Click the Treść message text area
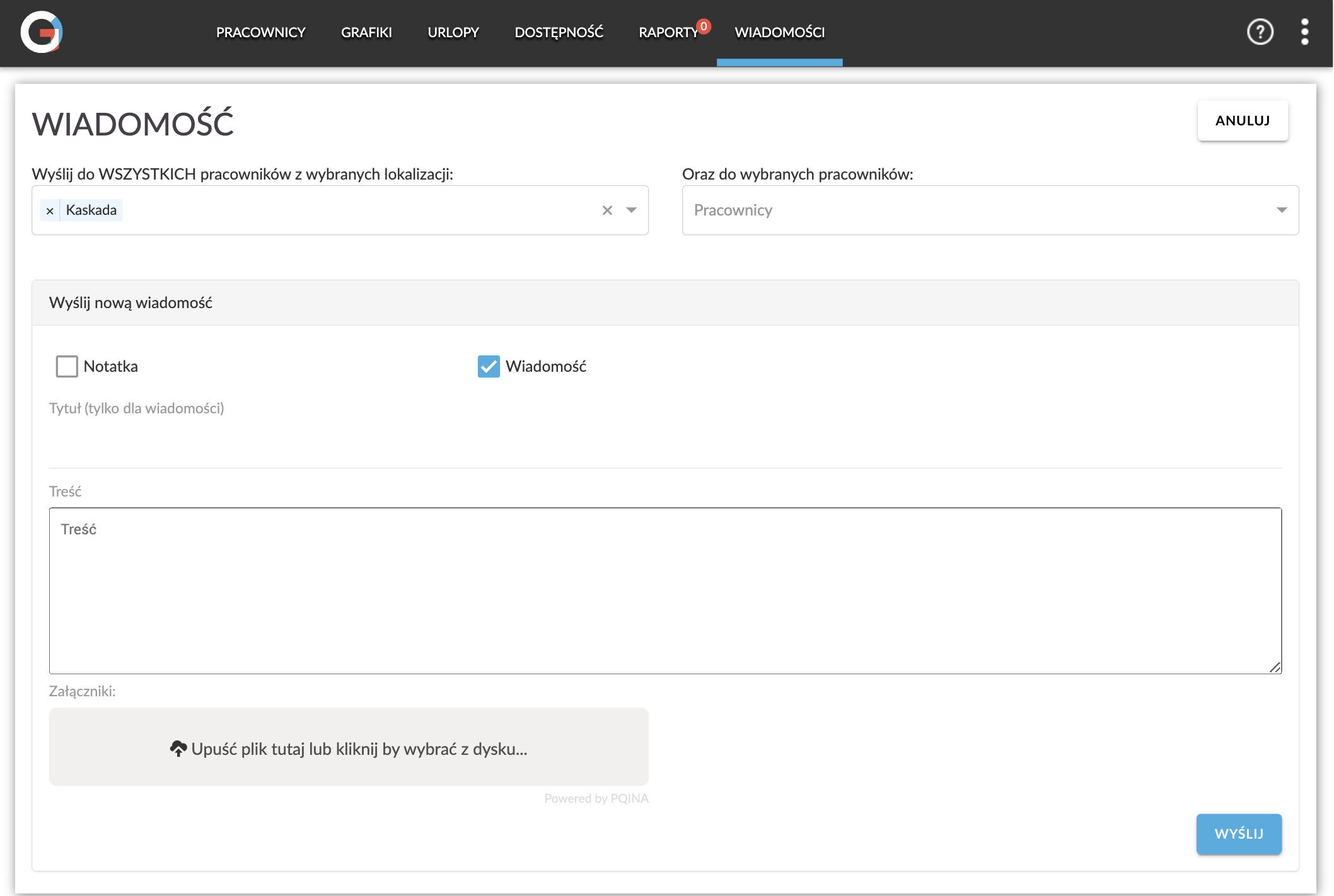 665,590
